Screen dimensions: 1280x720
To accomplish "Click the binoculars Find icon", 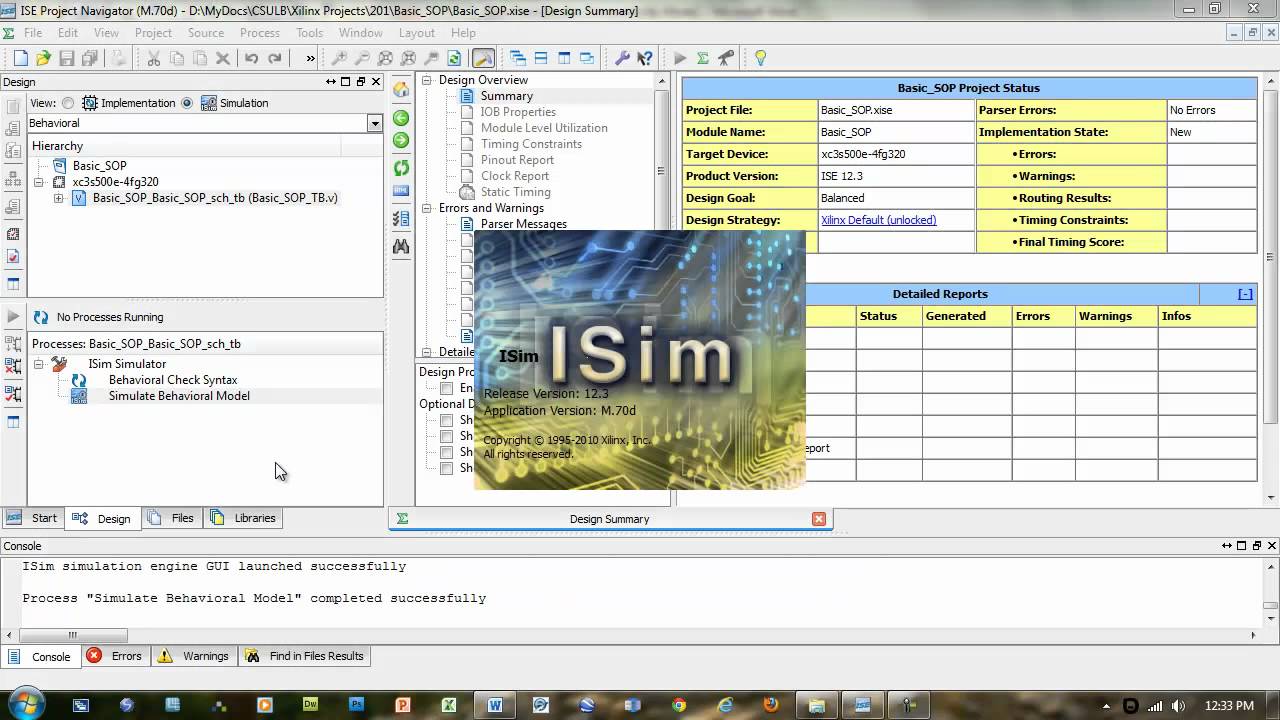I will [401, 246].
